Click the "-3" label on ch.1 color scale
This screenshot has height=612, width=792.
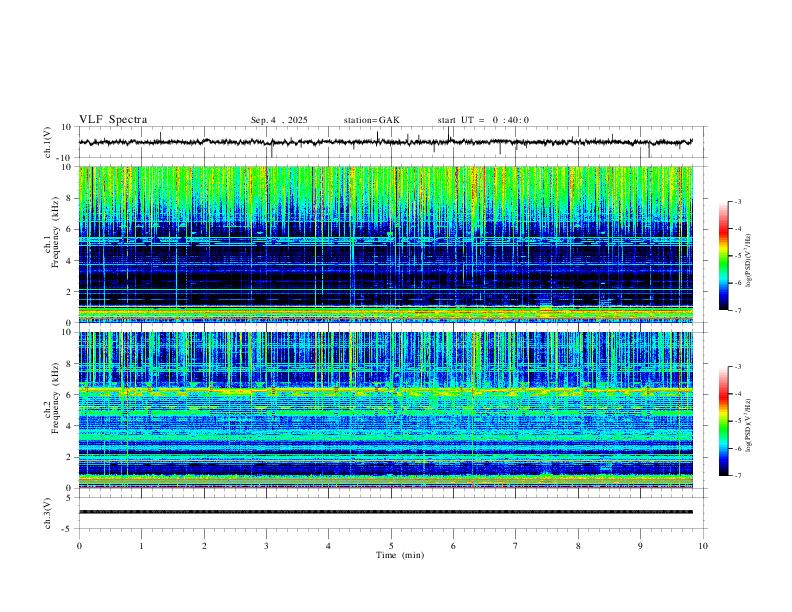click(737, 201)
